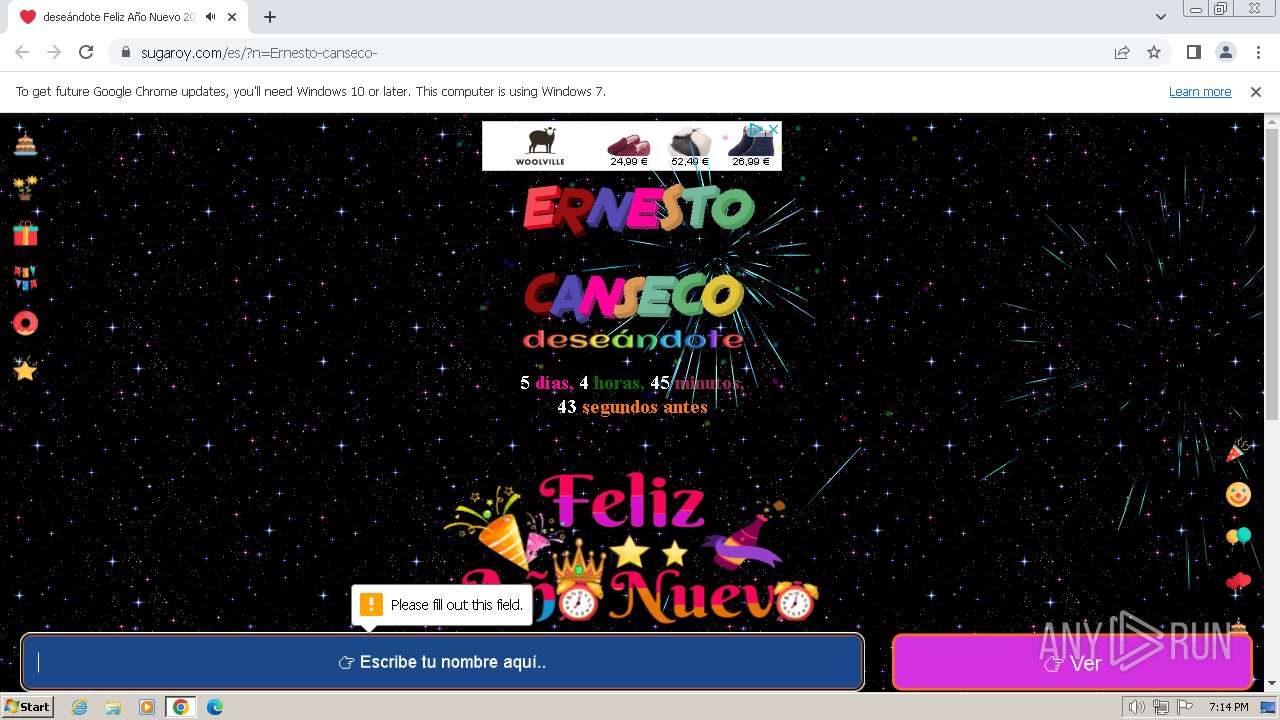Screen dimensions: 1280x720
Task: Switch to Chrome in taskbar
Action: click(181, 707)
